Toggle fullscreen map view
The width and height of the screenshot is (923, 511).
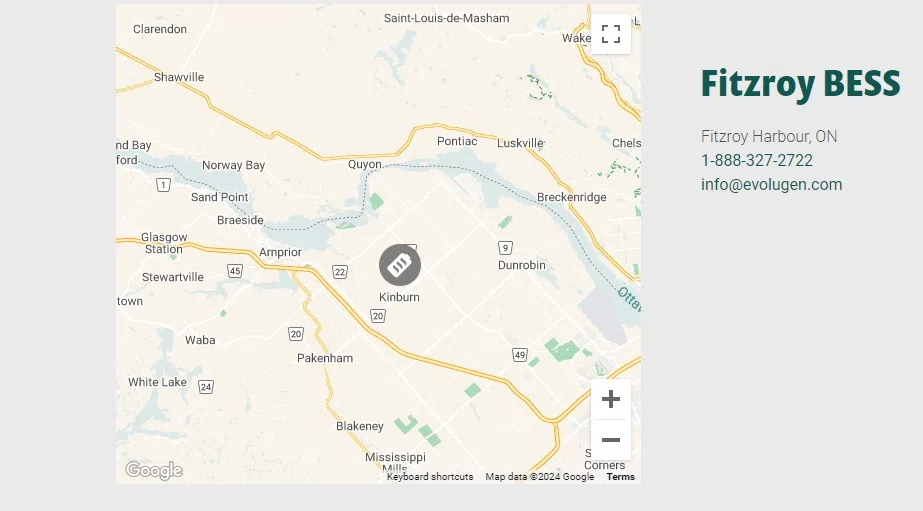(611, 34)
